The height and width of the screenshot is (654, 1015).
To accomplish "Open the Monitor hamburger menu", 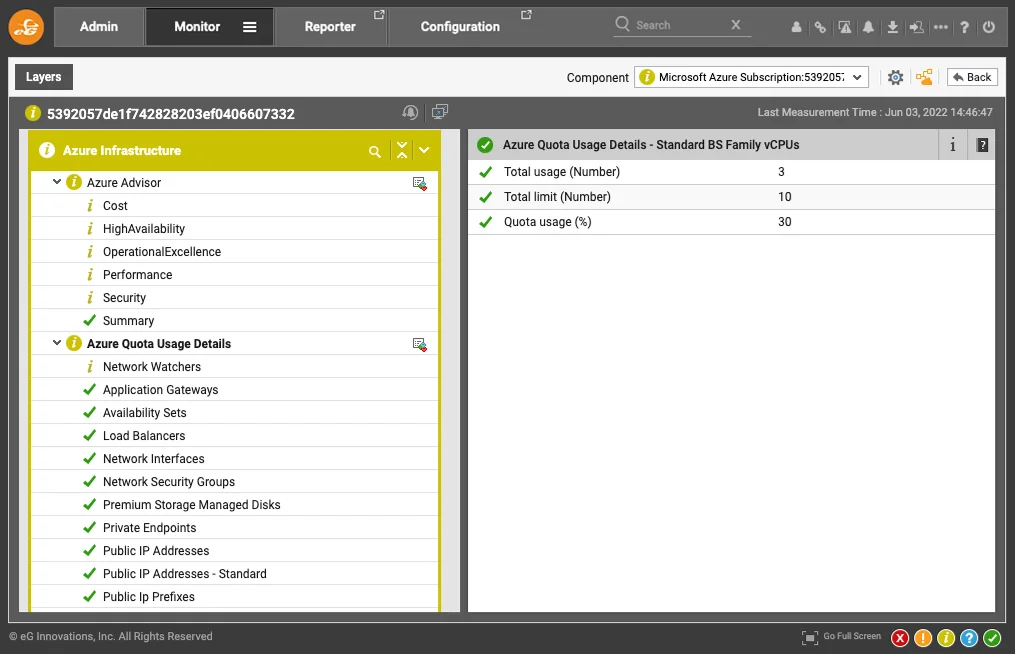I will click(x=250, y=27).
